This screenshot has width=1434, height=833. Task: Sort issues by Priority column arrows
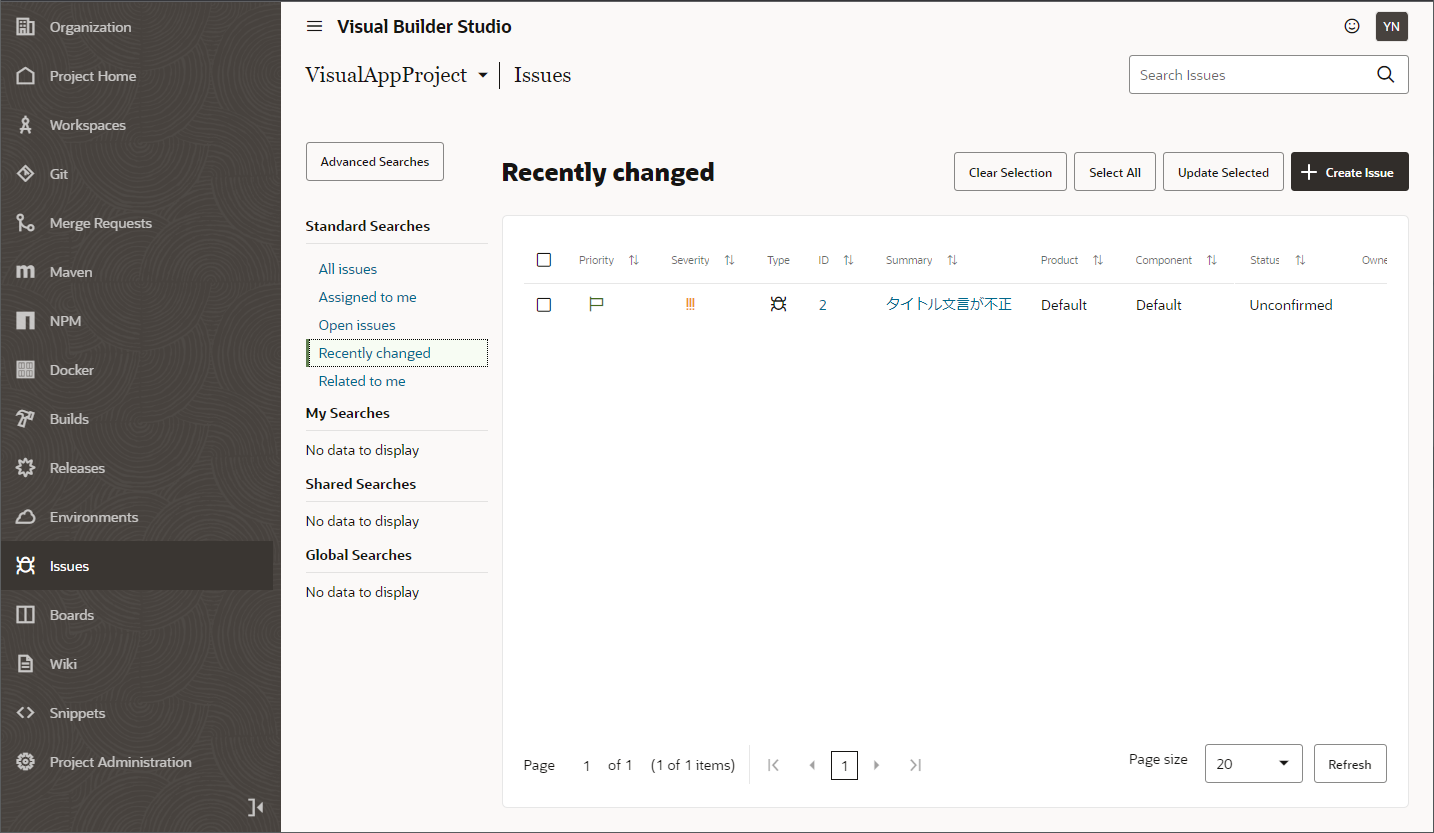click(633, 260)
